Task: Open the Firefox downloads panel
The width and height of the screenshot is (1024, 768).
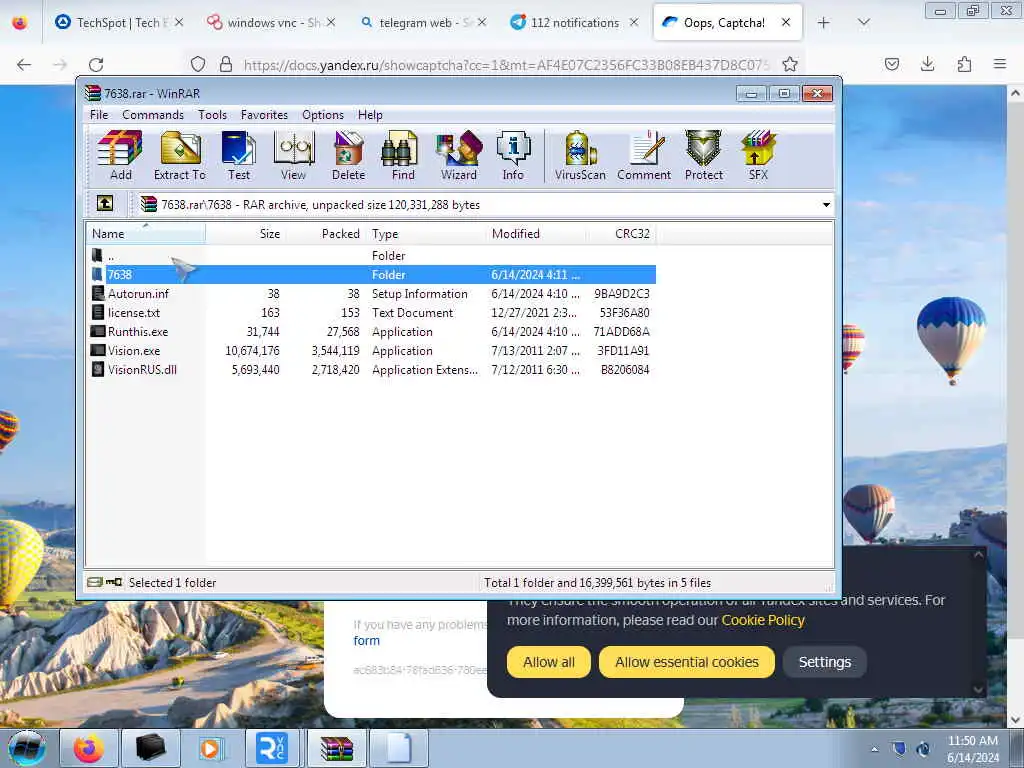Action: 927,64
